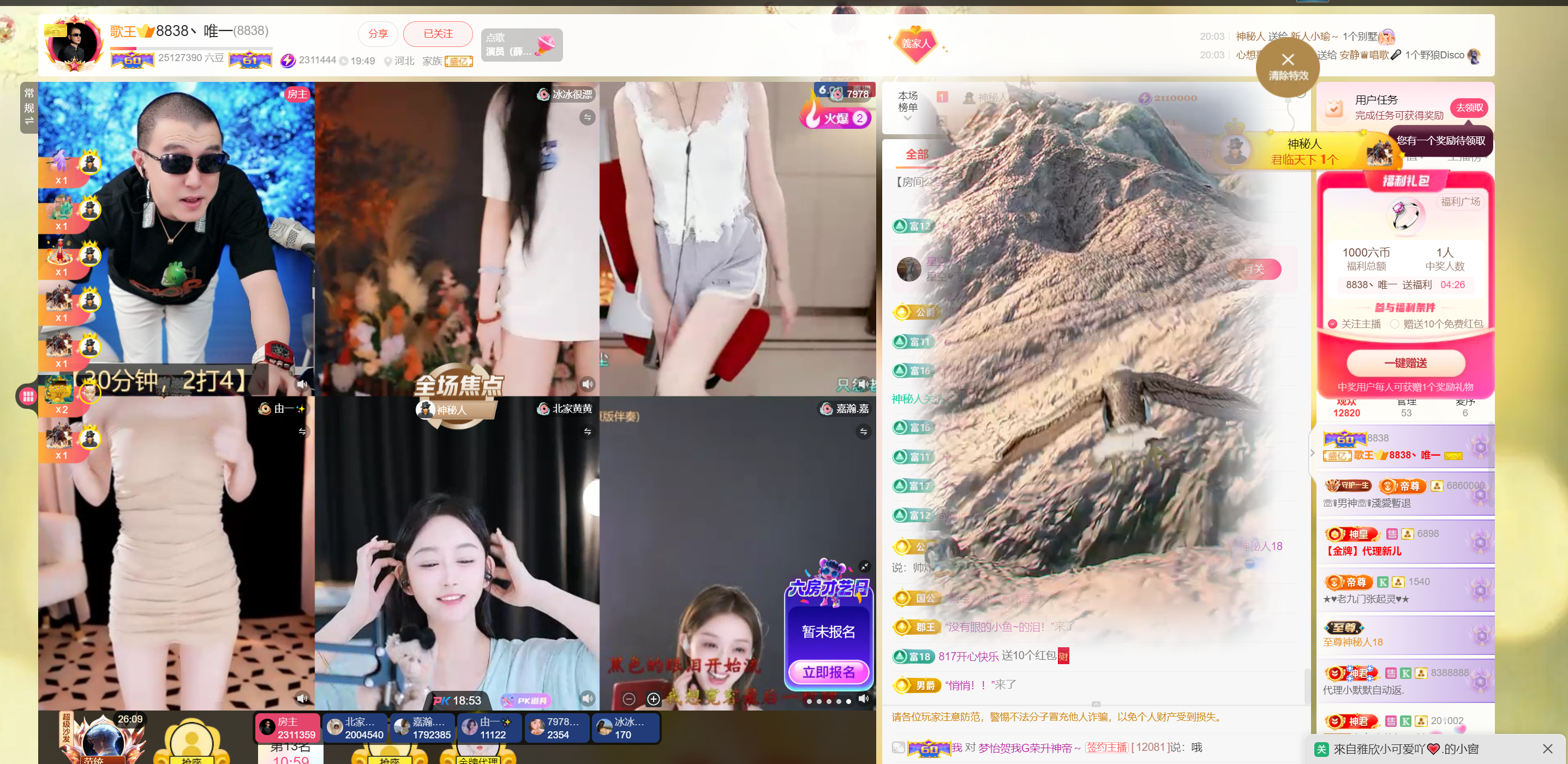Click the host avatar in header

click(74, 44)
